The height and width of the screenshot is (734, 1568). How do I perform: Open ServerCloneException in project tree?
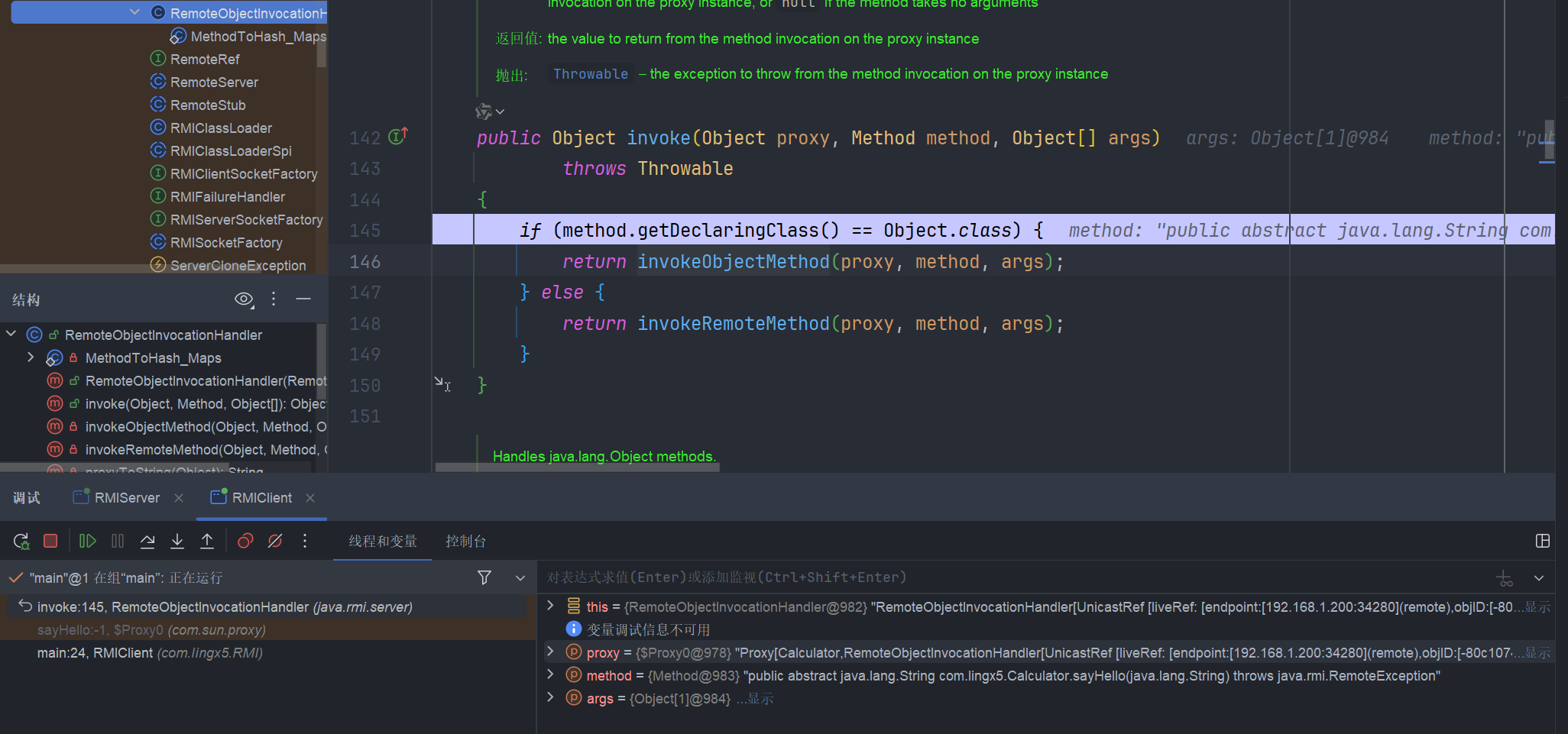[228, 266]
